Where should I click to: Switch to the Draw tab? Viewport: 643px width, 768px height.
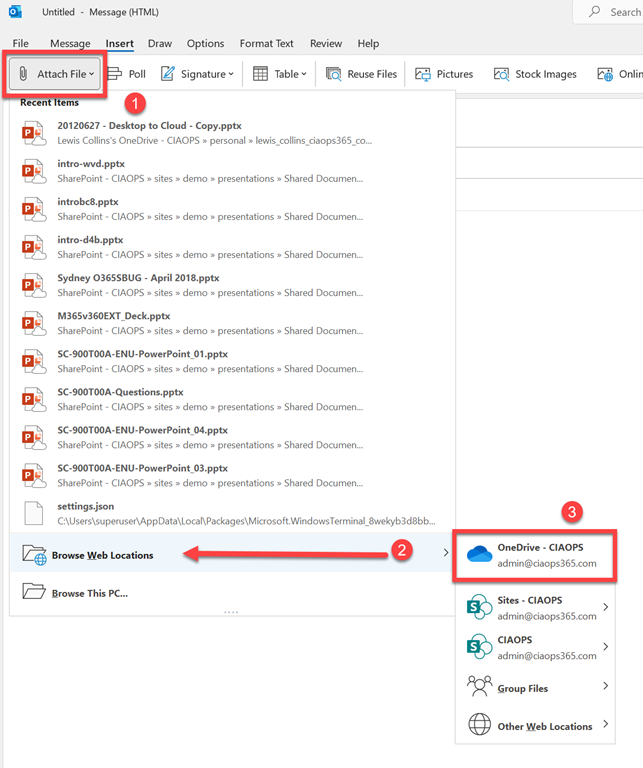click(x=159, y=44)
